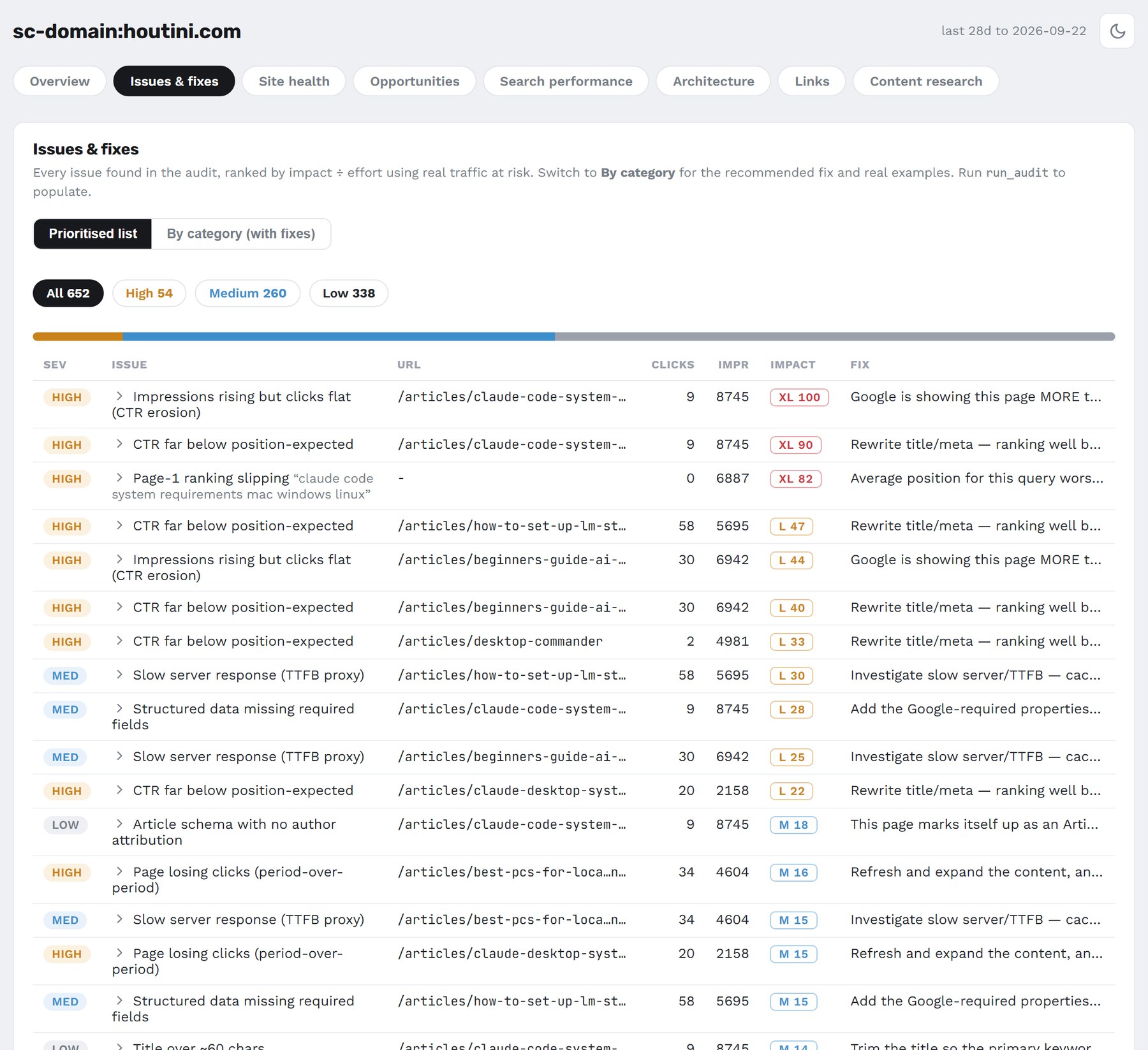
Task: Filter issues by High 54
Action: tap(149, 293)
